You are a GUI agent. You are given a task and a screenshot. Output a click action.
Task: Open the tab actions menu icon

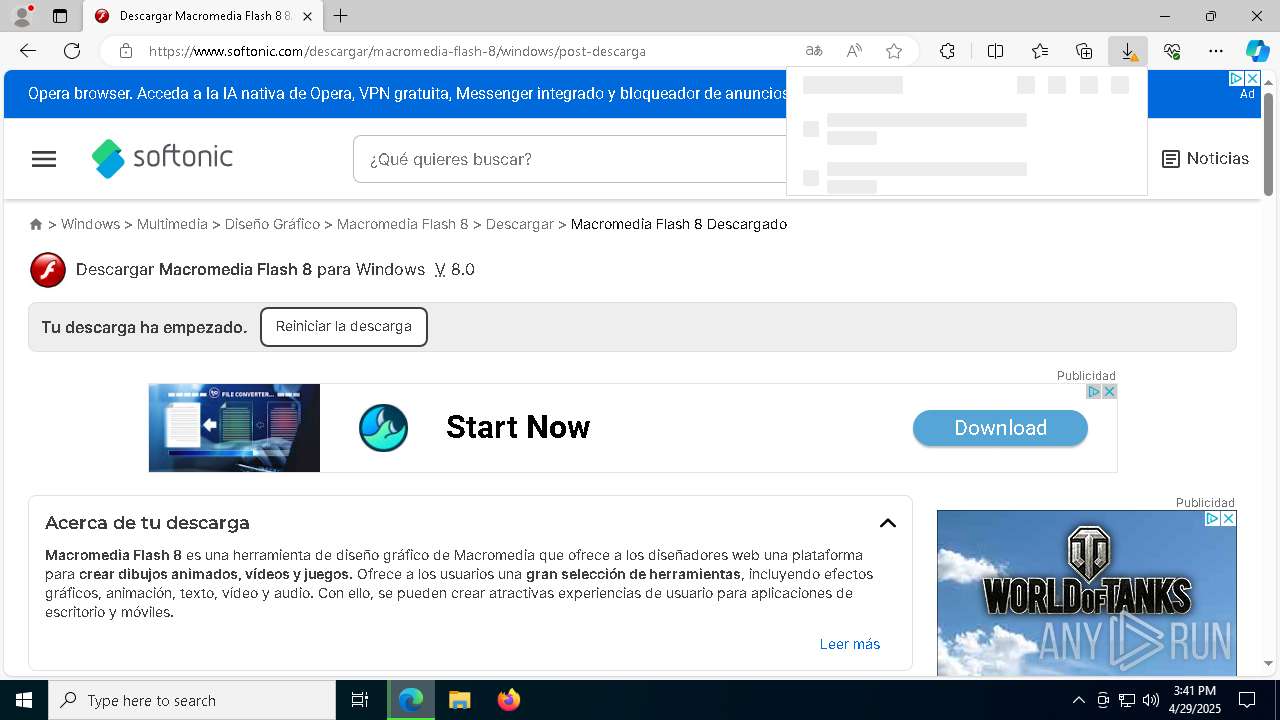(60, 16)
